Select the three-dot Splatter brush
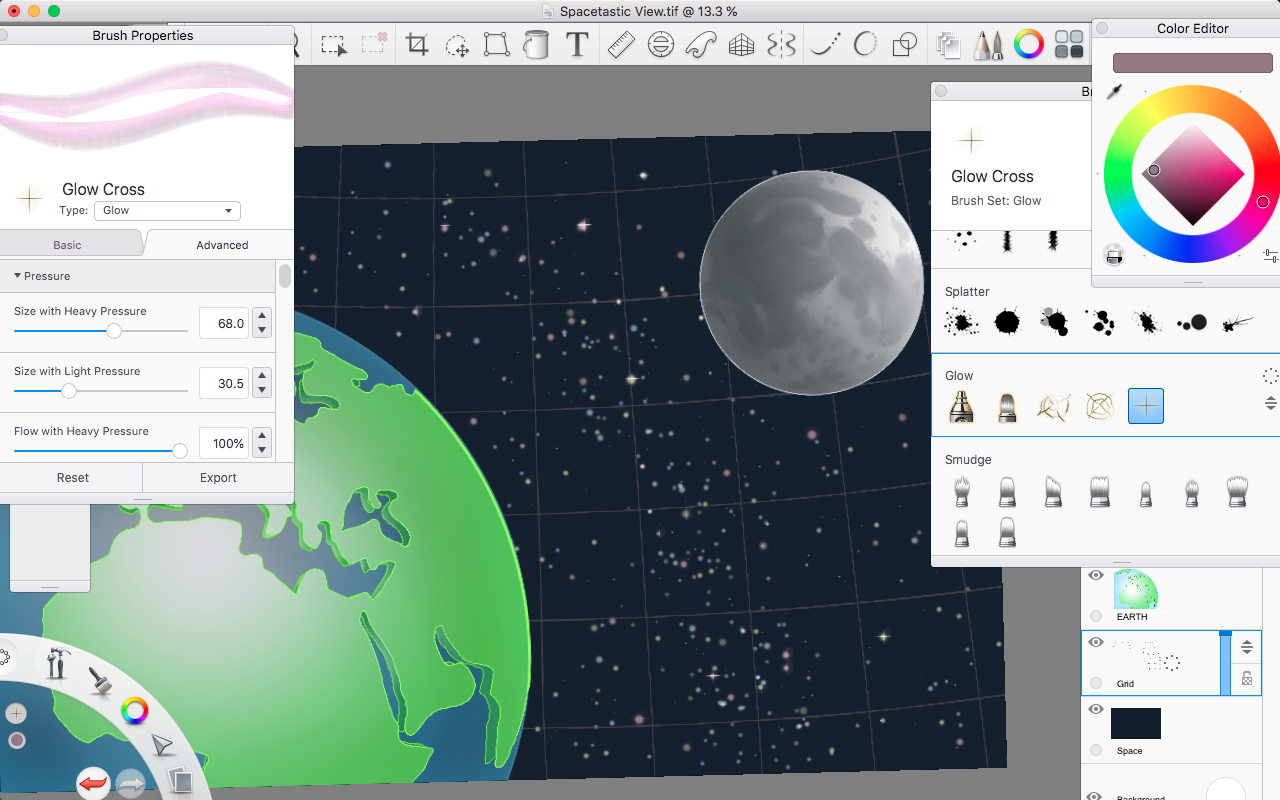1280x800 pixels. [x=1192, y=322]
